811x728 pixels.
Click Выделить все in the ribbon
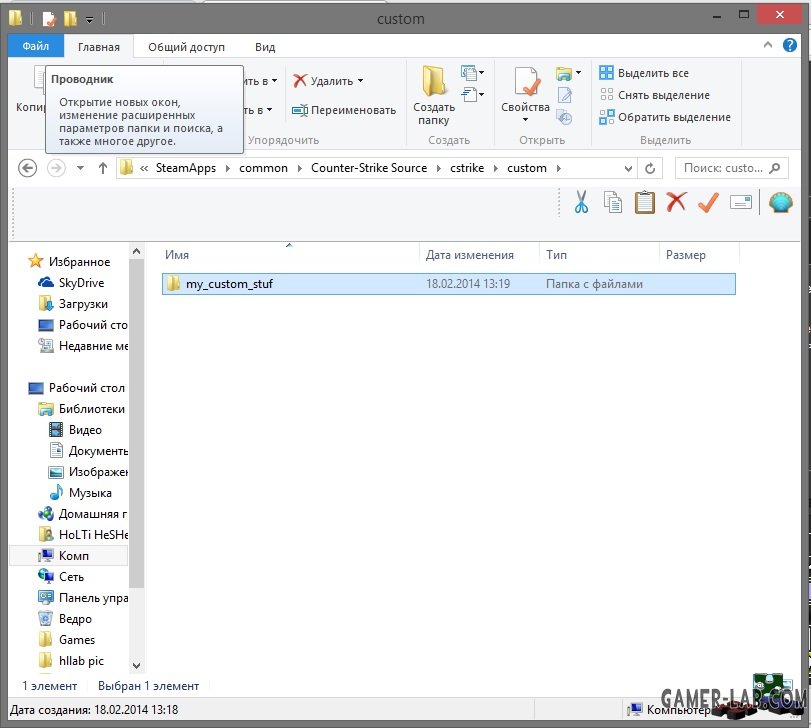point(644,73)
